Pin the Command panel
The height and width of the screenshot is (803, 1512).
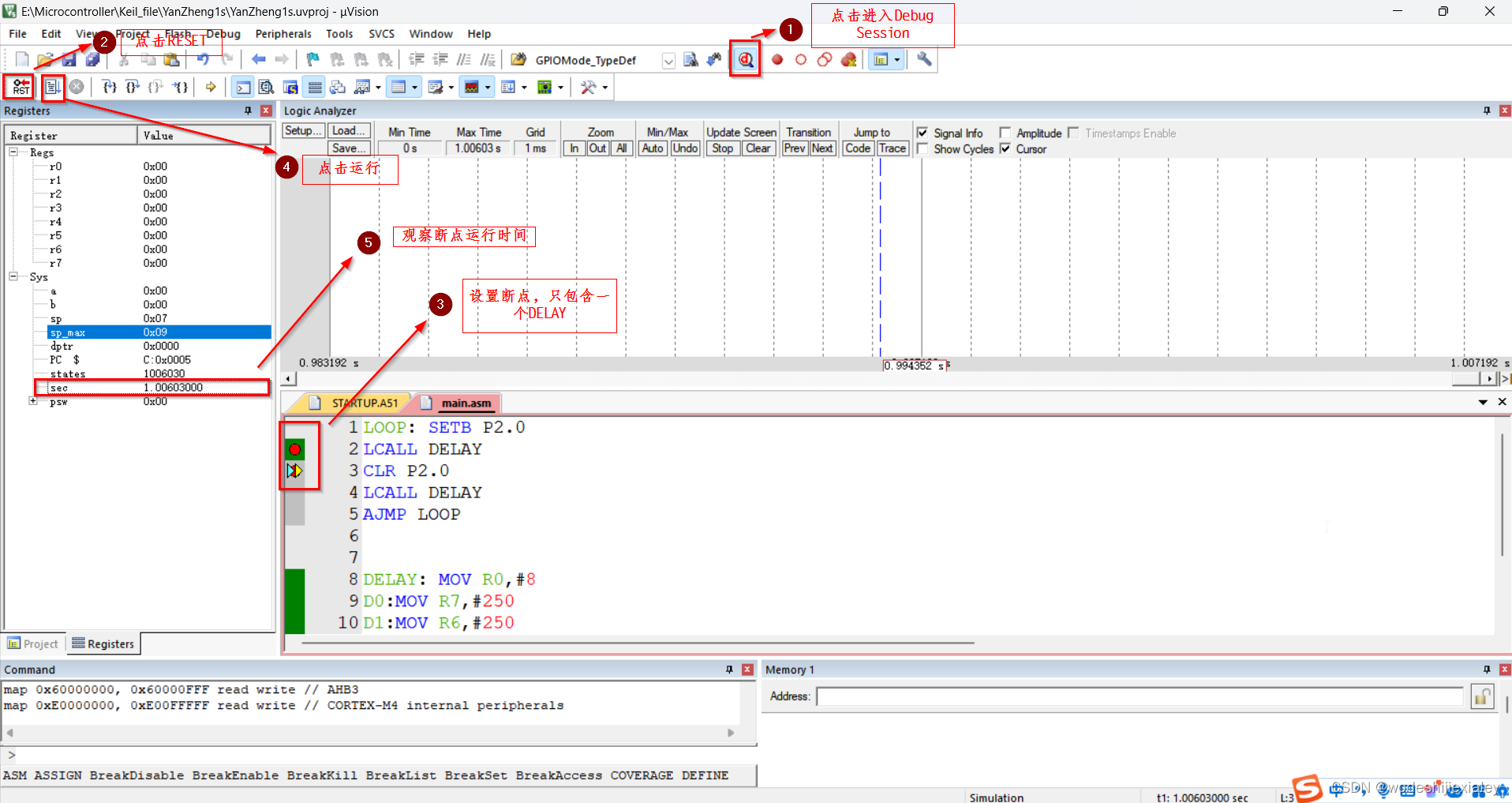(x=729, y=670)
